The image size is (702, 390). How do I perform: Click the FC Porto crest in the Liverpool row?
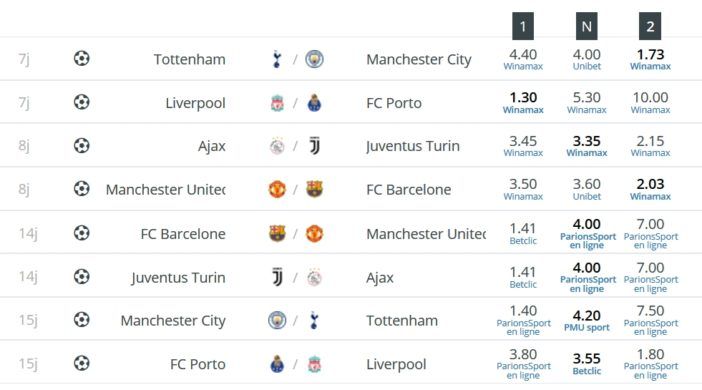(314, 103)
